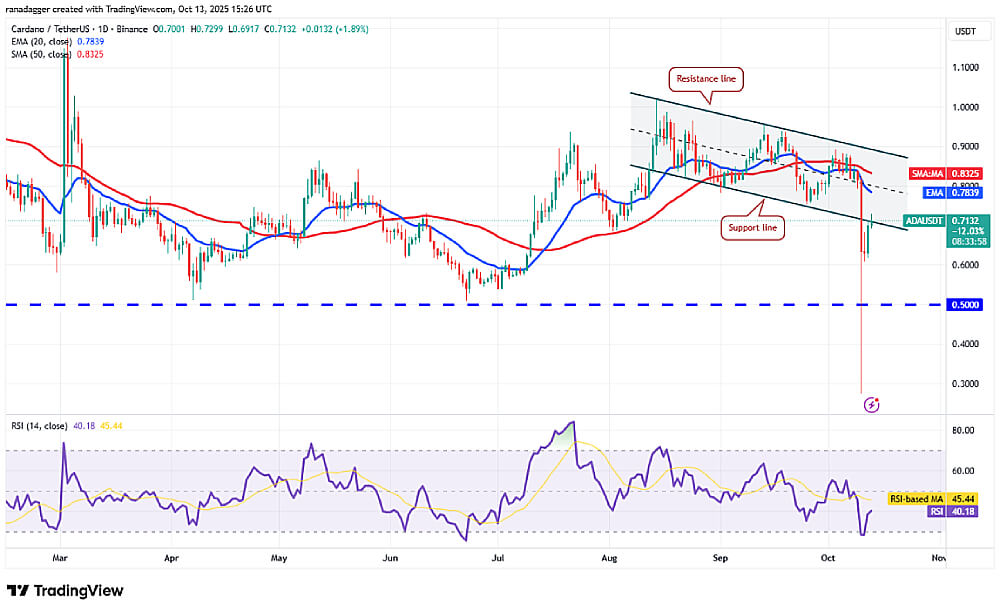Image resolution: width=1000 pixels, height=611 pixels.
Task: Select the Resistance line callout label
Action: pos(708,77)
